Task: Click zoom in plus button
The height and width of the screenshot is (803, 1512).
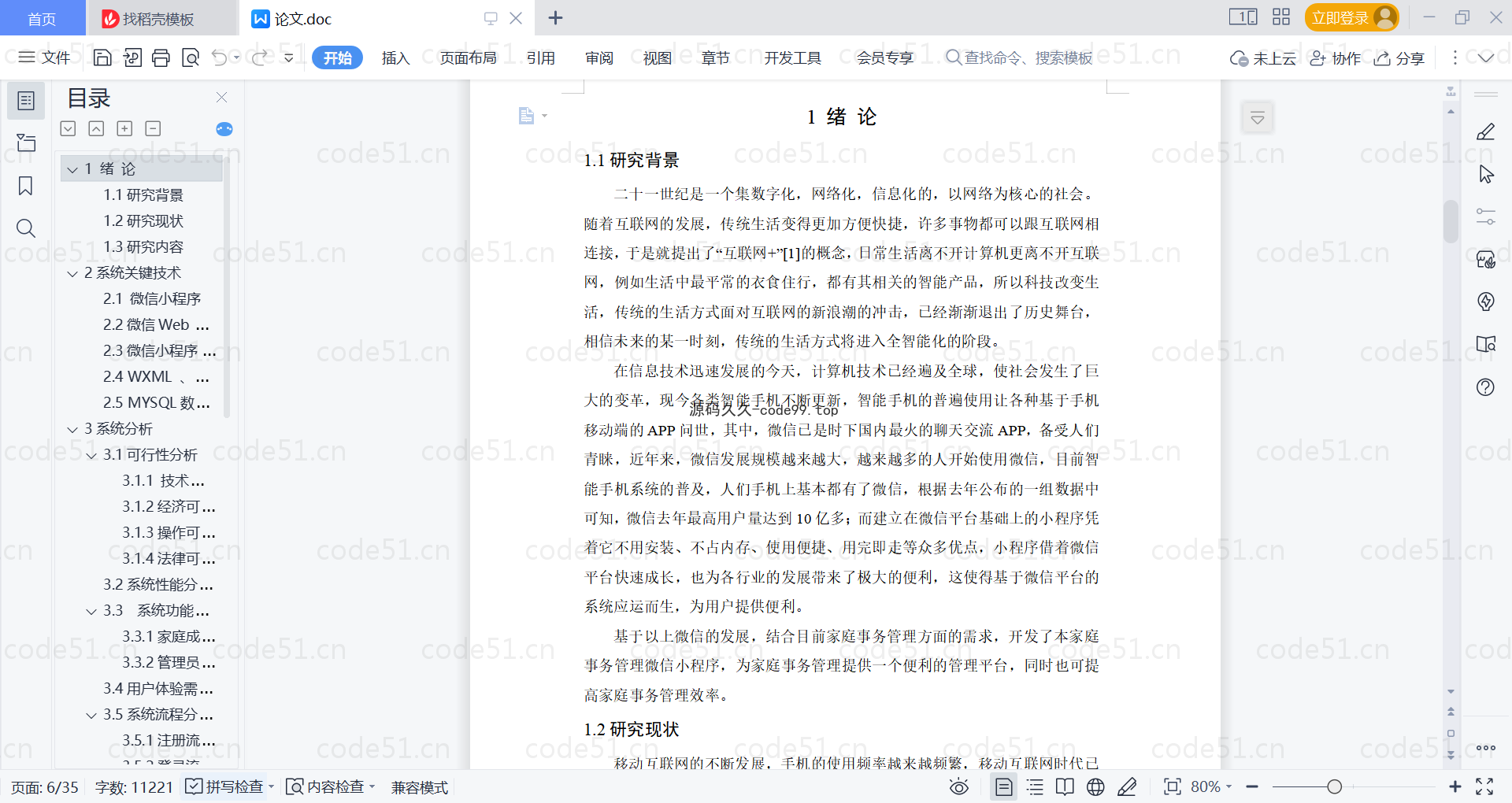Action: pyautogui.click(x=1455, y=786)
